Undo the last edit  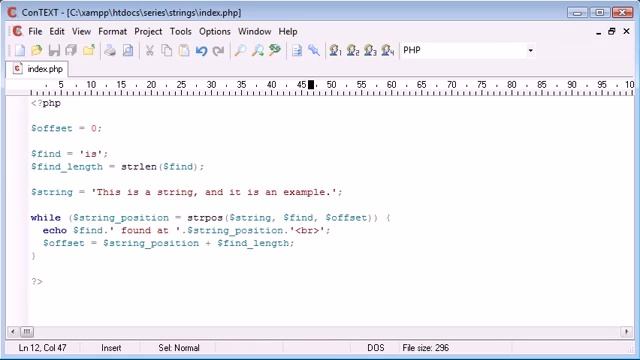click(x=201, y=51)
